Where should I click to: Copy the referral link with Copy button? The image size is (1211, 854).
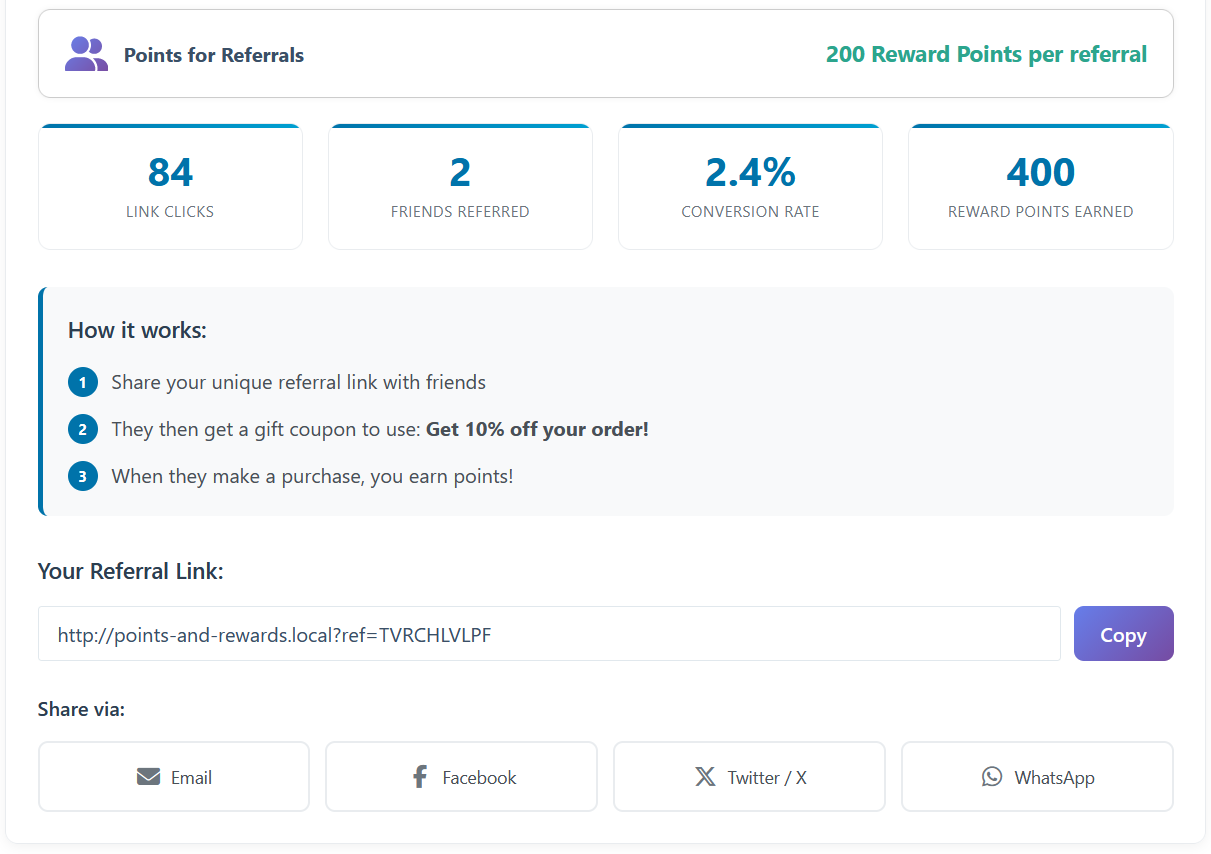pyautogui.click(x=1123, y=634)
